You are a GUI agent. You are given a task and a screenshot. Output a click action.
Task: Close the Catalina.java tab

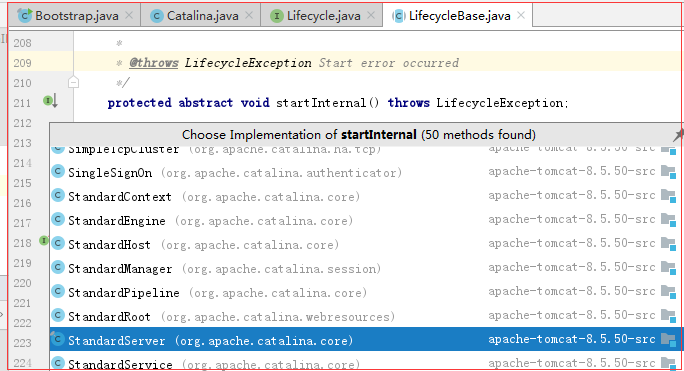(249, 15)
